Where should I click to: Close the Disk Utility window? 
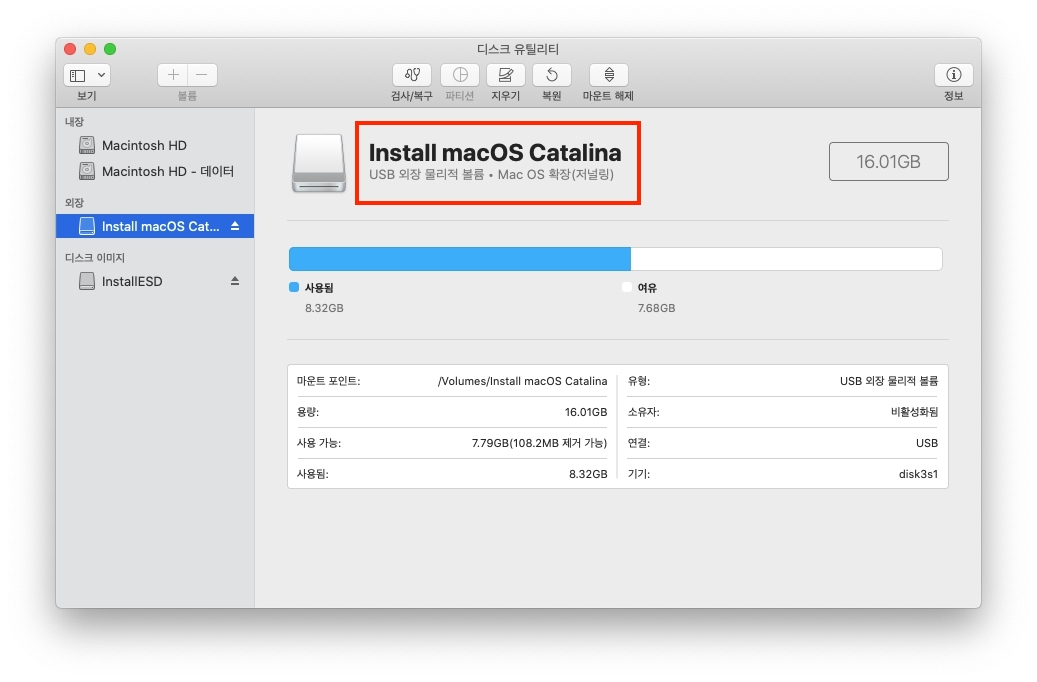click(x=70, y=49)
